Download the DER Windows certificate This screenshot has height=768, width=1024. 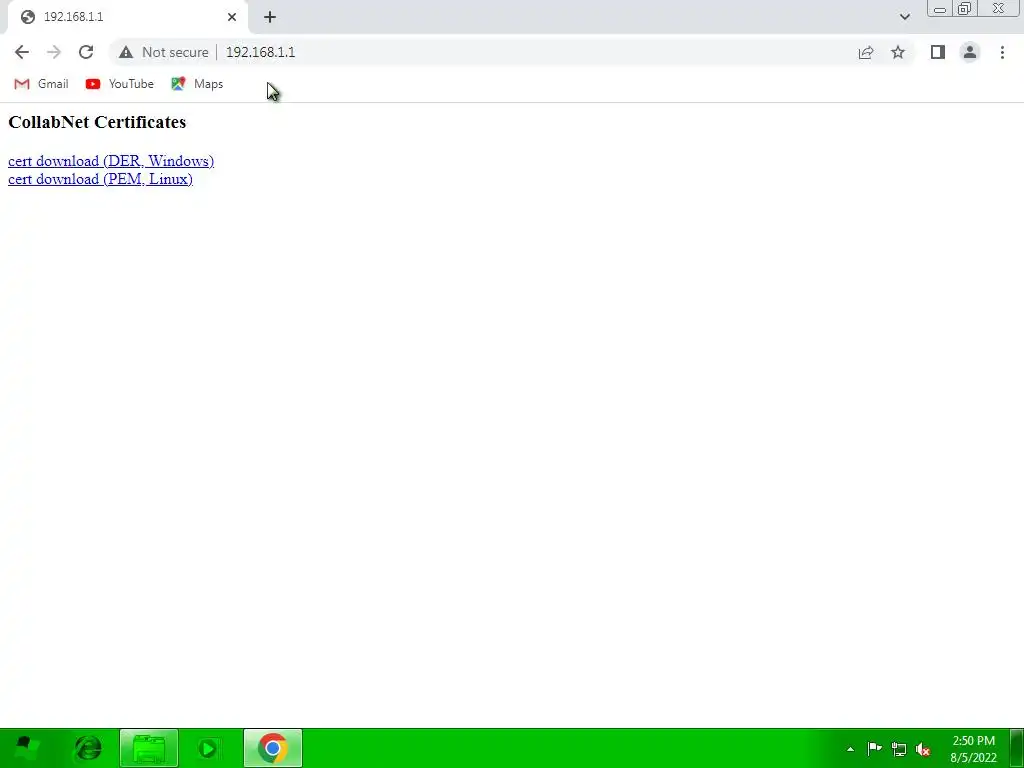click(111, 161)
